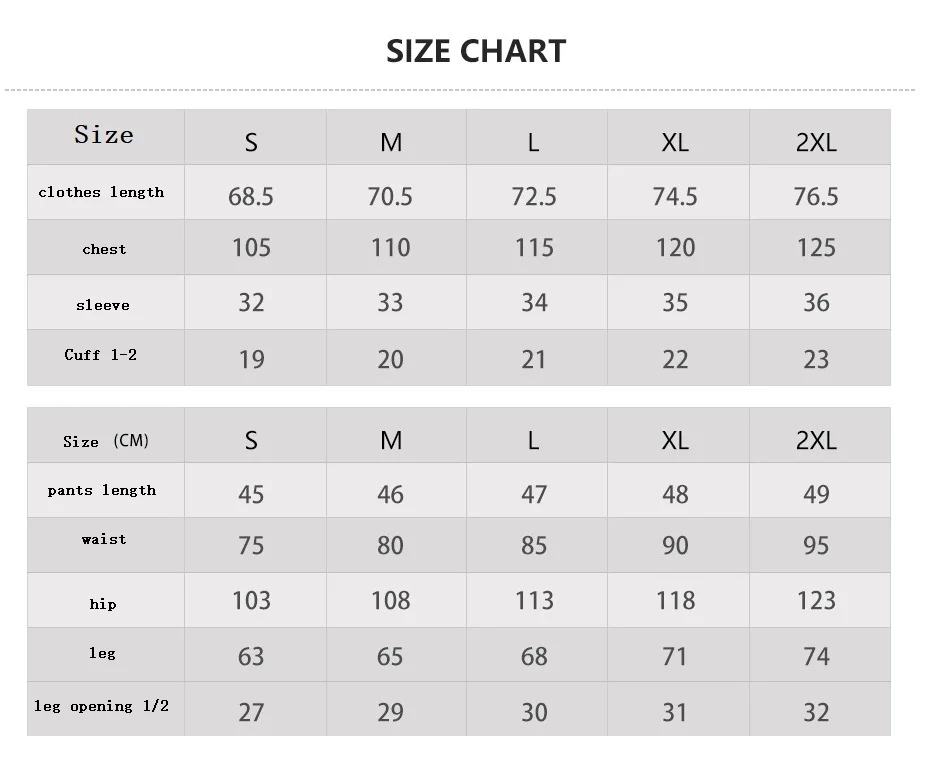Select pants length value 46 for M

(x=390, y=494)
